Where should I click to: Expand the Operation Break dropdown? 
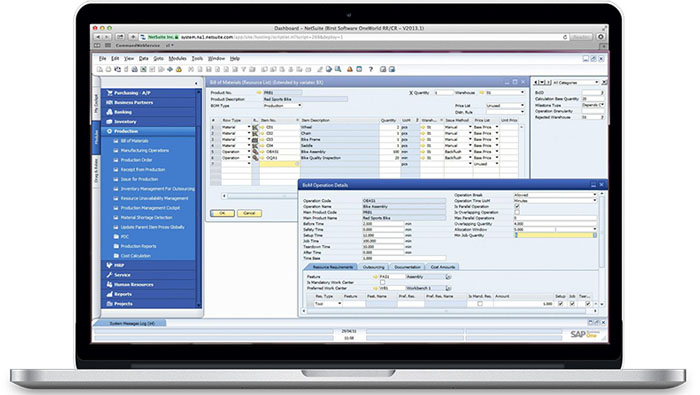click(x=555, y=195)
